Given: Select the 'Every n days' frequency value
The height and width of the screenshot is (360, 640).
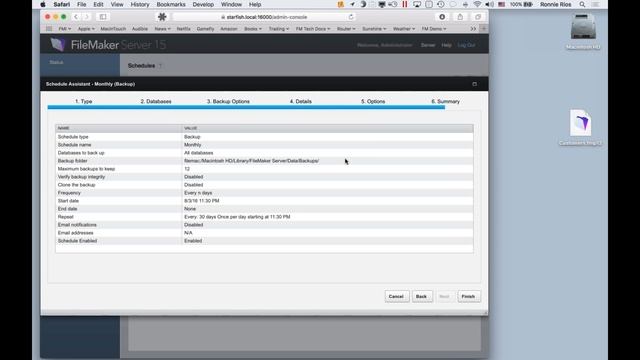Looking at the screenshot, I should [x=198, y=193].
